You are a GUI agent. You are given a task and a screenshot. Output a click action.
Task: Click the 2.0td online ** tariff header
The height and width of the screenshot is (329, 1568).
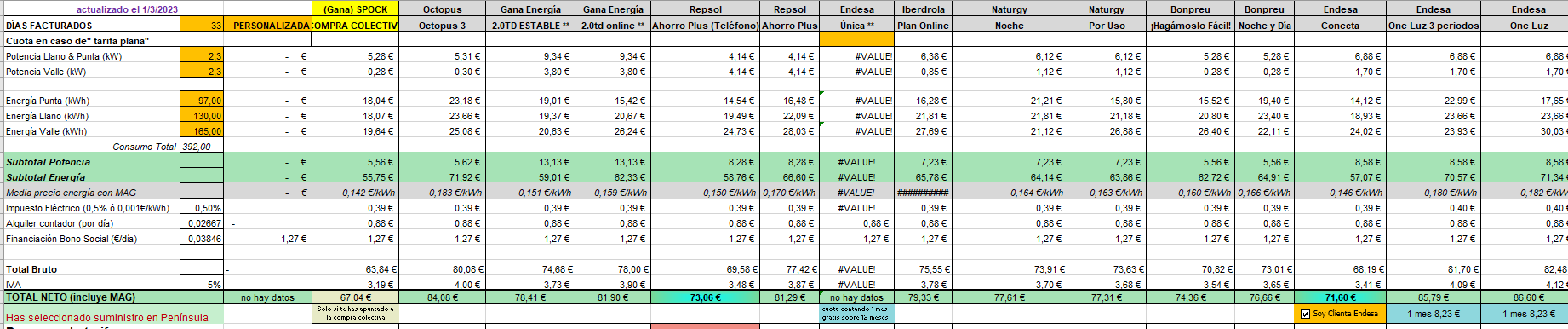pyautogui.click(x=613, y=26)
